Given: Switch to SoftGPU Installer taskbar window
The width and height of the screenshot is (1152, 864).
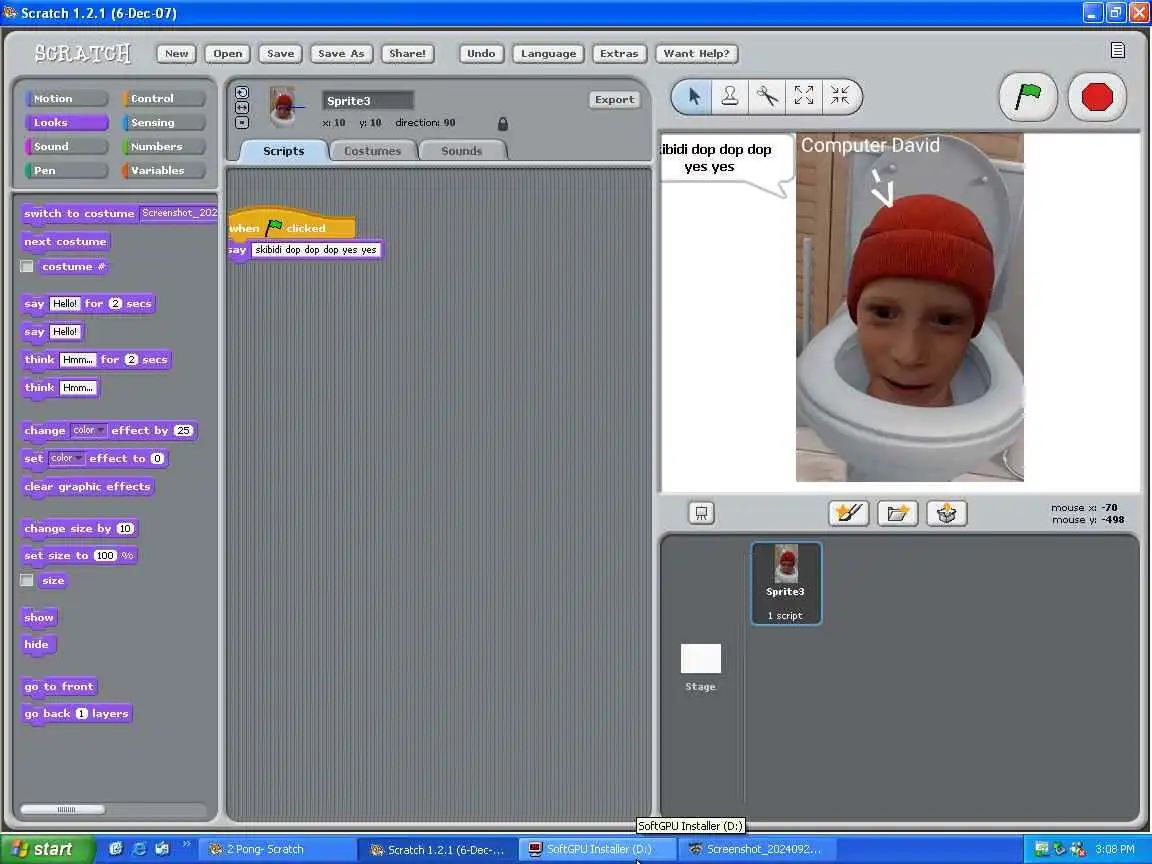Looking at the screenshot, I should click(599, 849).
